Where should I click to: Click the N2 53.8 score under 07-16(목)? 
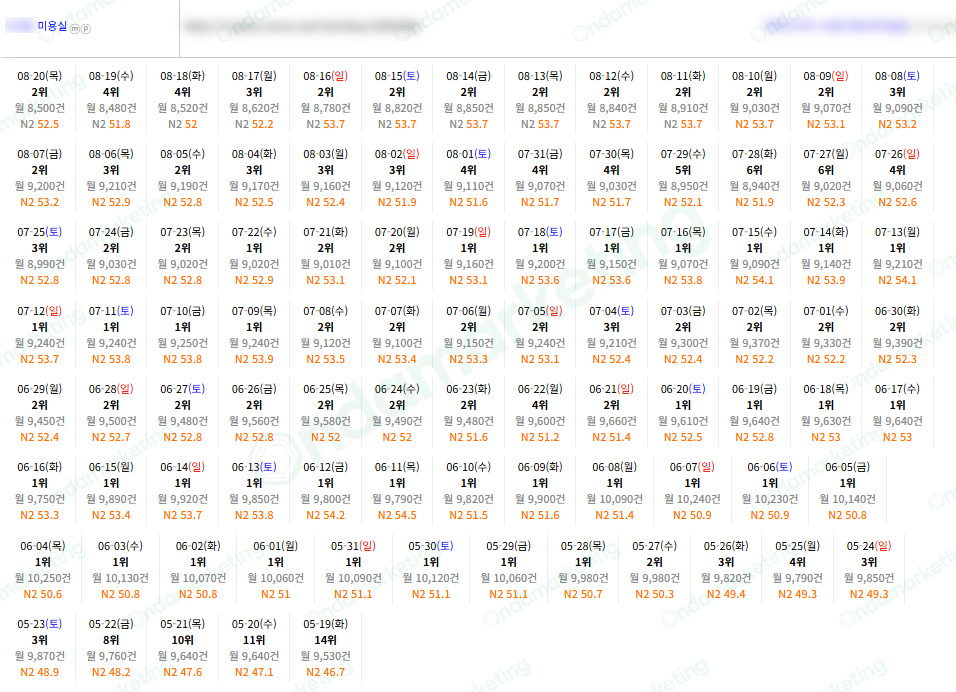683,280
